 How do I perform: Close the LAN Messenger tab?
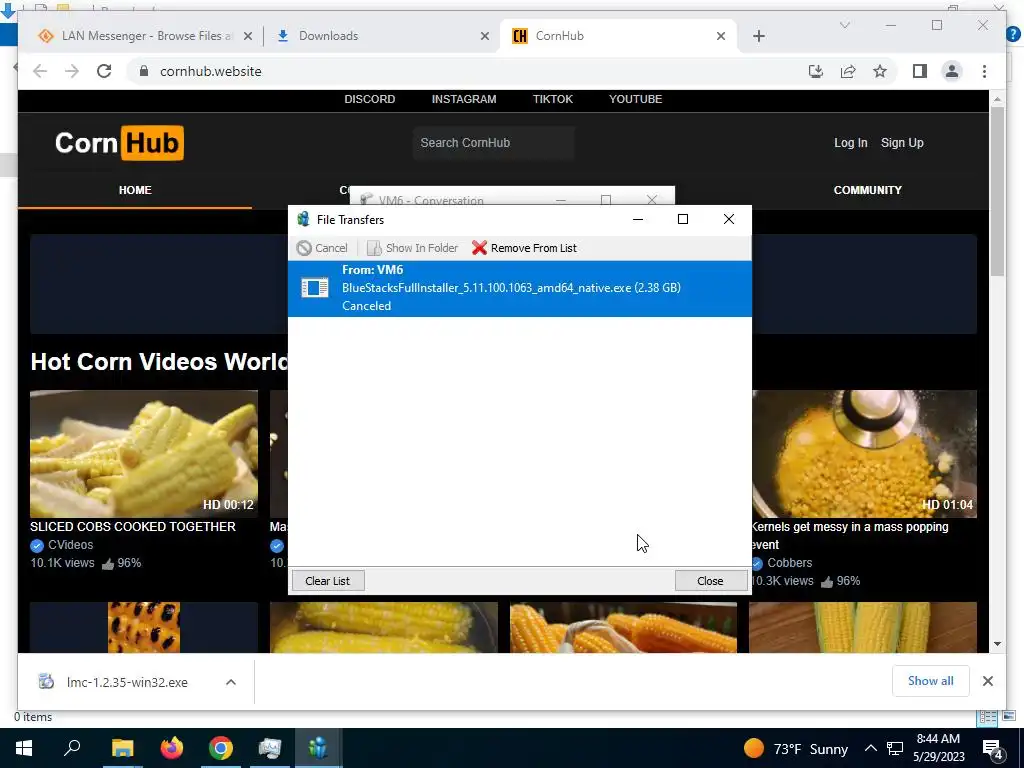point(248,37)
